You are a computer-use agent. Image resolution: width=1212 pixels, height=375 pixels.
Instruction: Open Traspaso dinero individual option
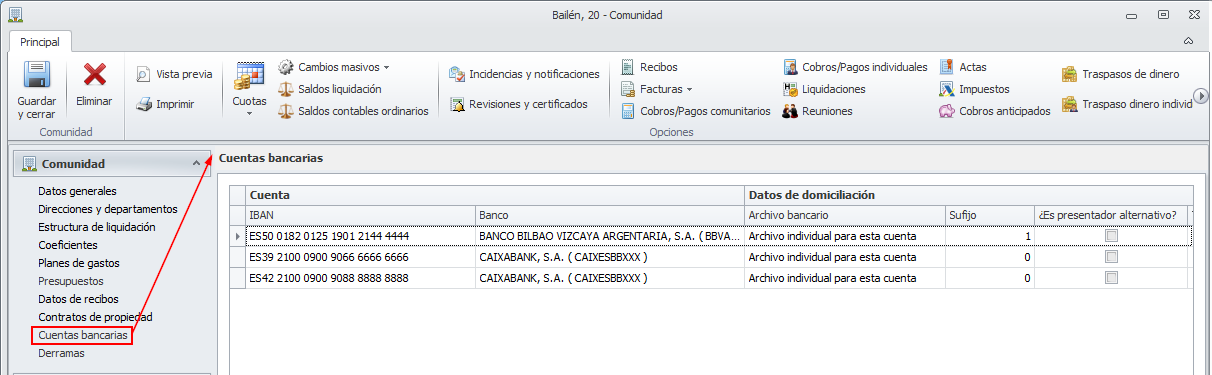(1128, 104)
